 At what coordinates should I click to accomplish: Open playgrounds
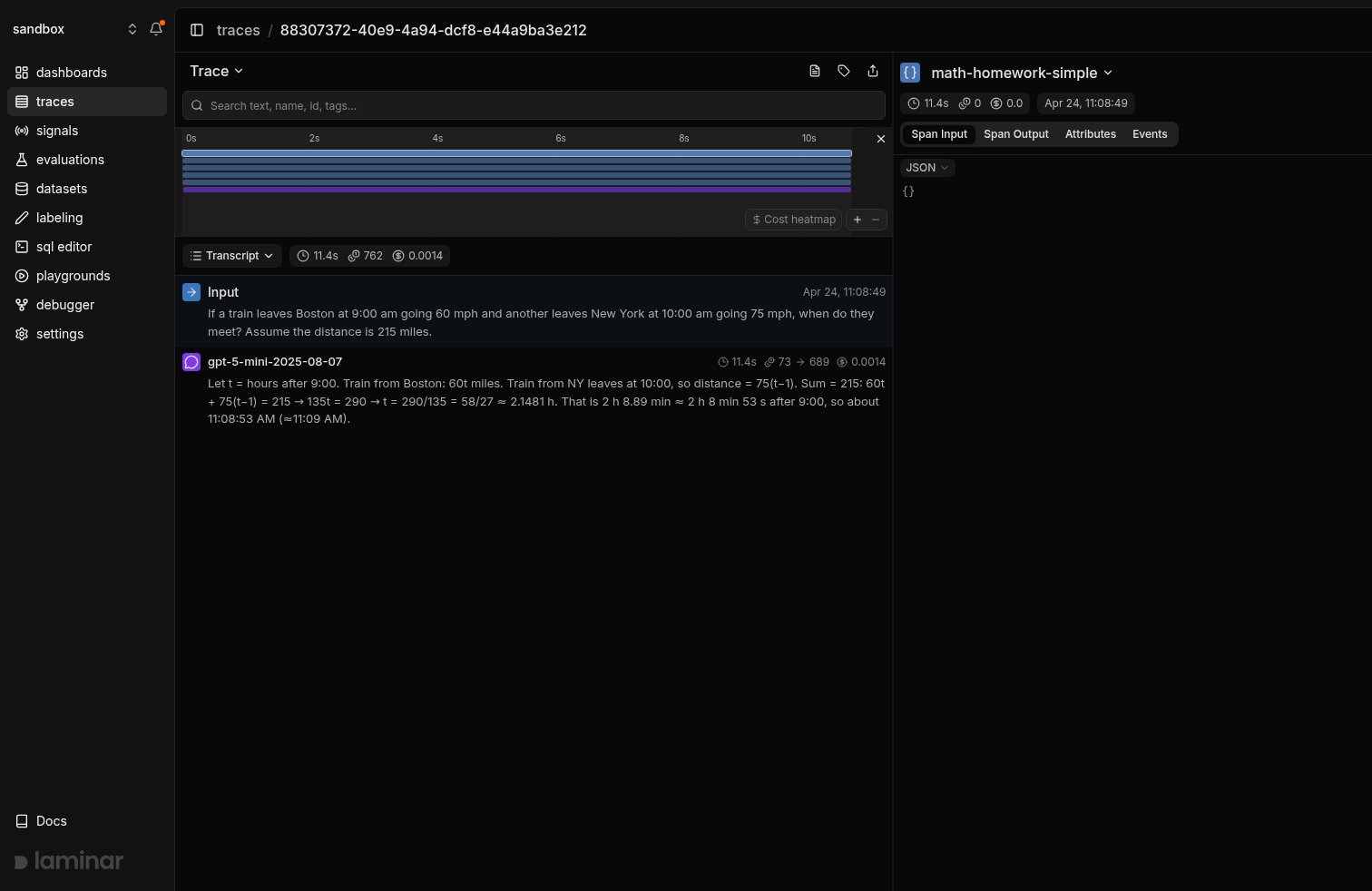pyautogui.click(x=87, y=276)
